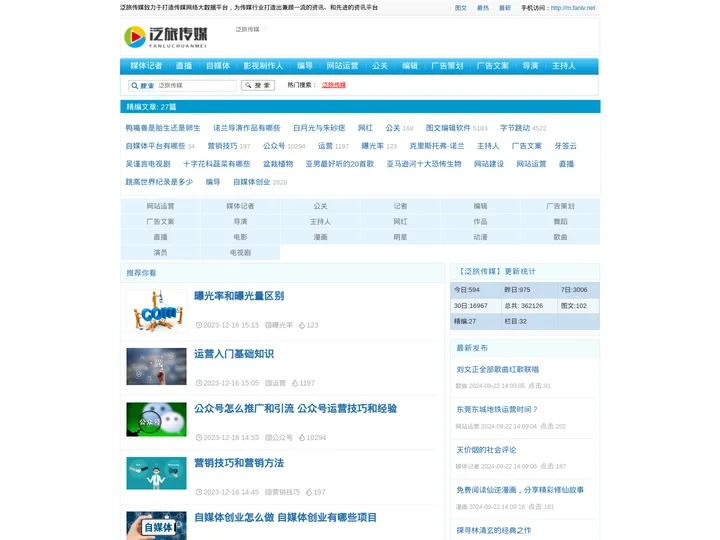
Task: Visit the mobile site URL link
Action: tap(573, 8)
